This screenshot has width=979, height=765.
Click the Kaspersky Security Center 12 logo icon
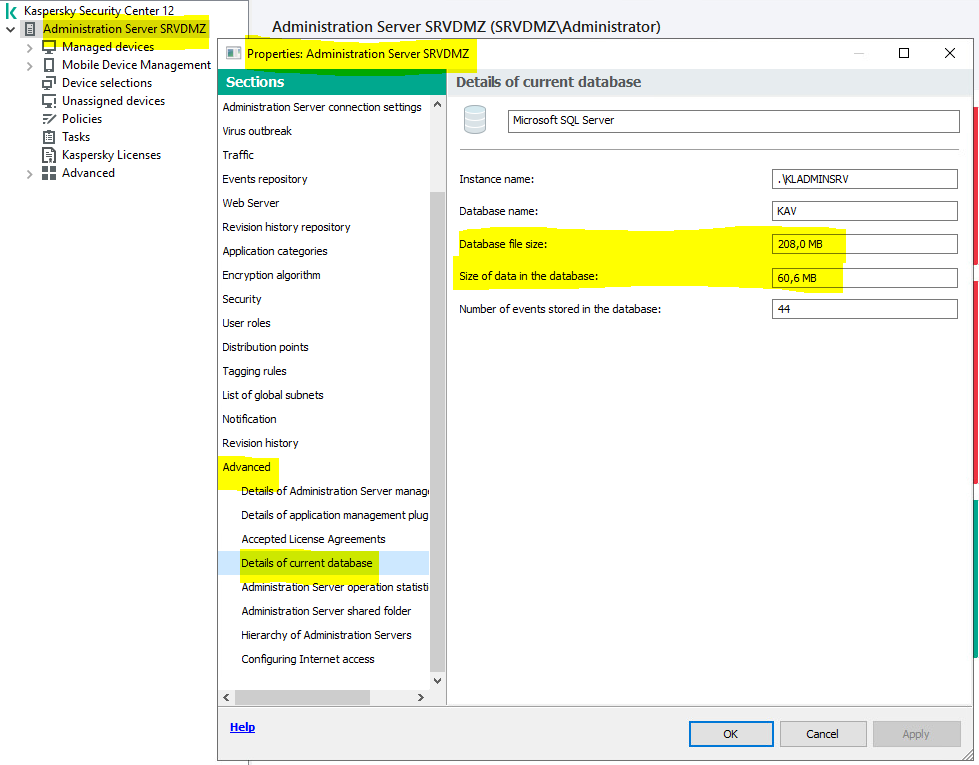coord(11,11)
